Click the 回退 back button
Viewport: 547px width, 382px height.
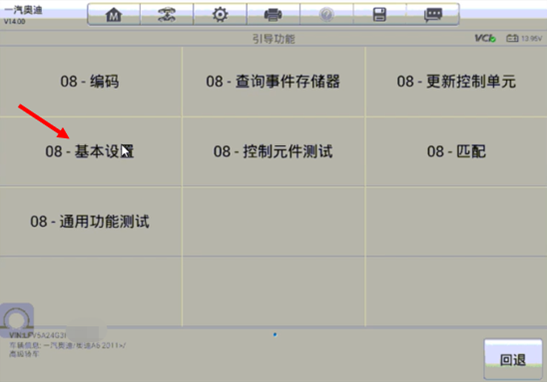(x=513, y=359)
